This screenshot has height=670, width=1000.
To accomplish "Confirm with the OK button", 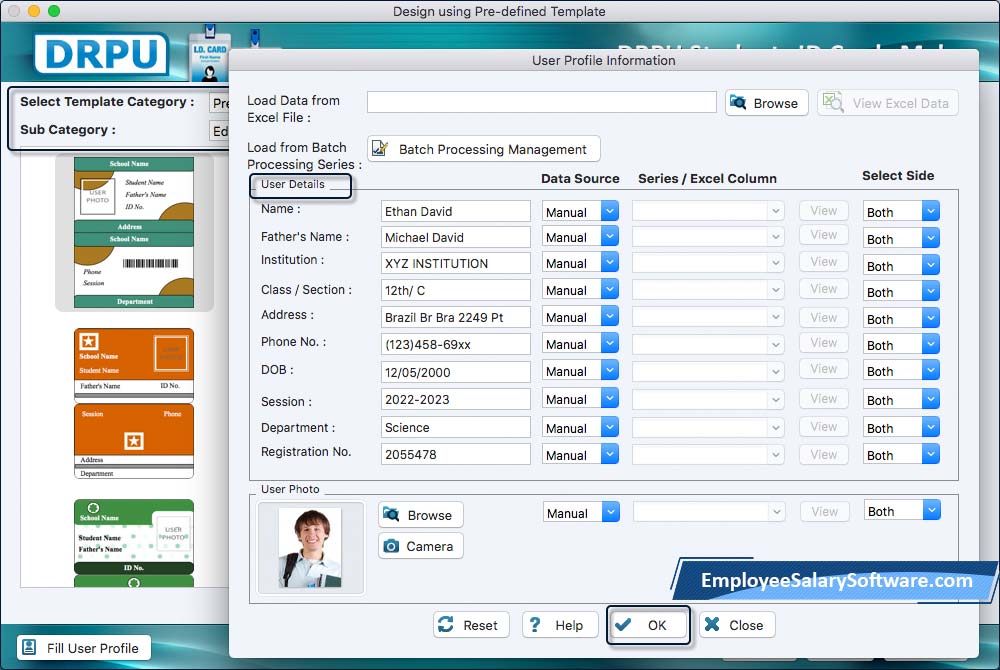I will (x=648, y=625).
